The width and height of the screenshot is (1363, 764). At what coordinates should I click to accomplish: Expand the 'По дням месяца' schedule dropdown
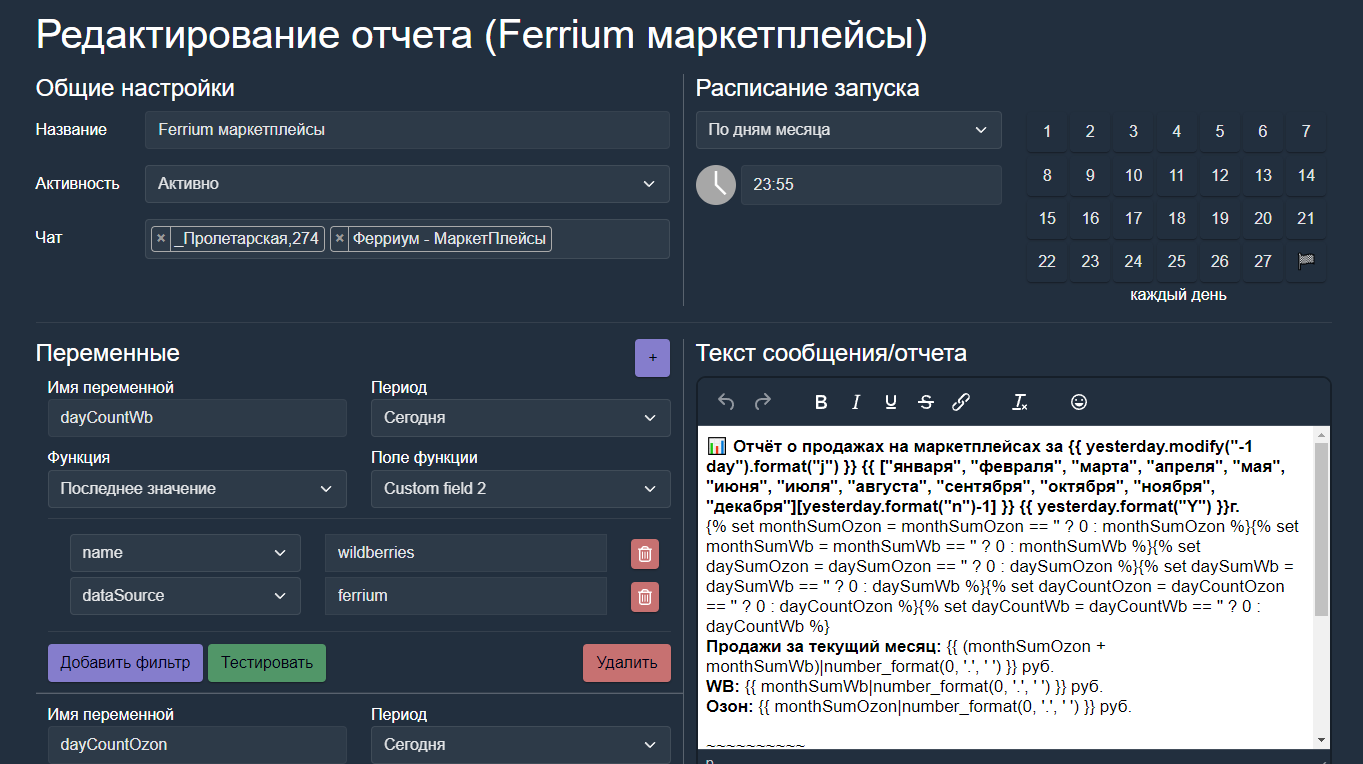click(848, 130)
